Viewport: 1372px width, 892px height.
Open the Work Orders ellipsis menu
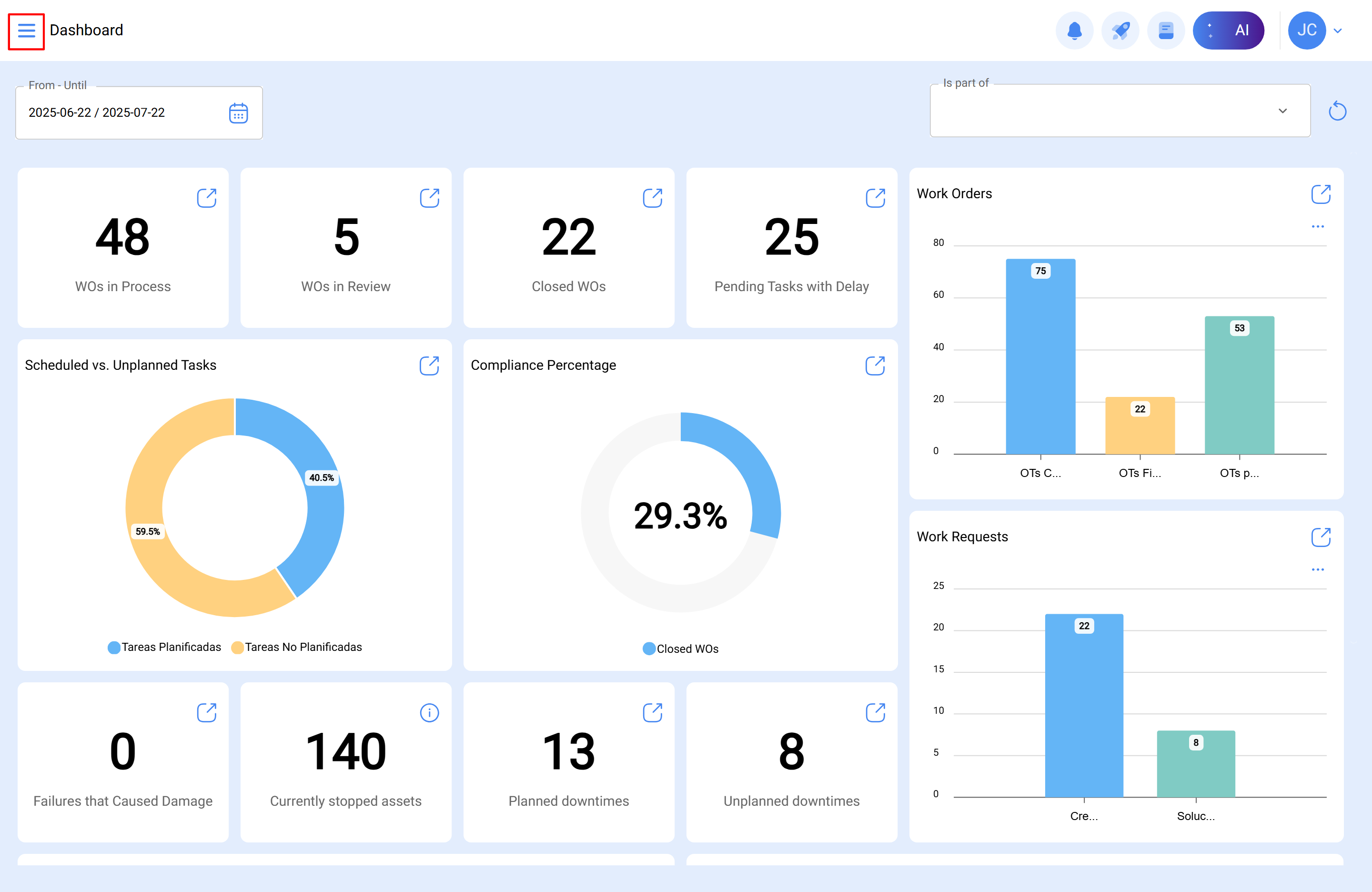1318,226
